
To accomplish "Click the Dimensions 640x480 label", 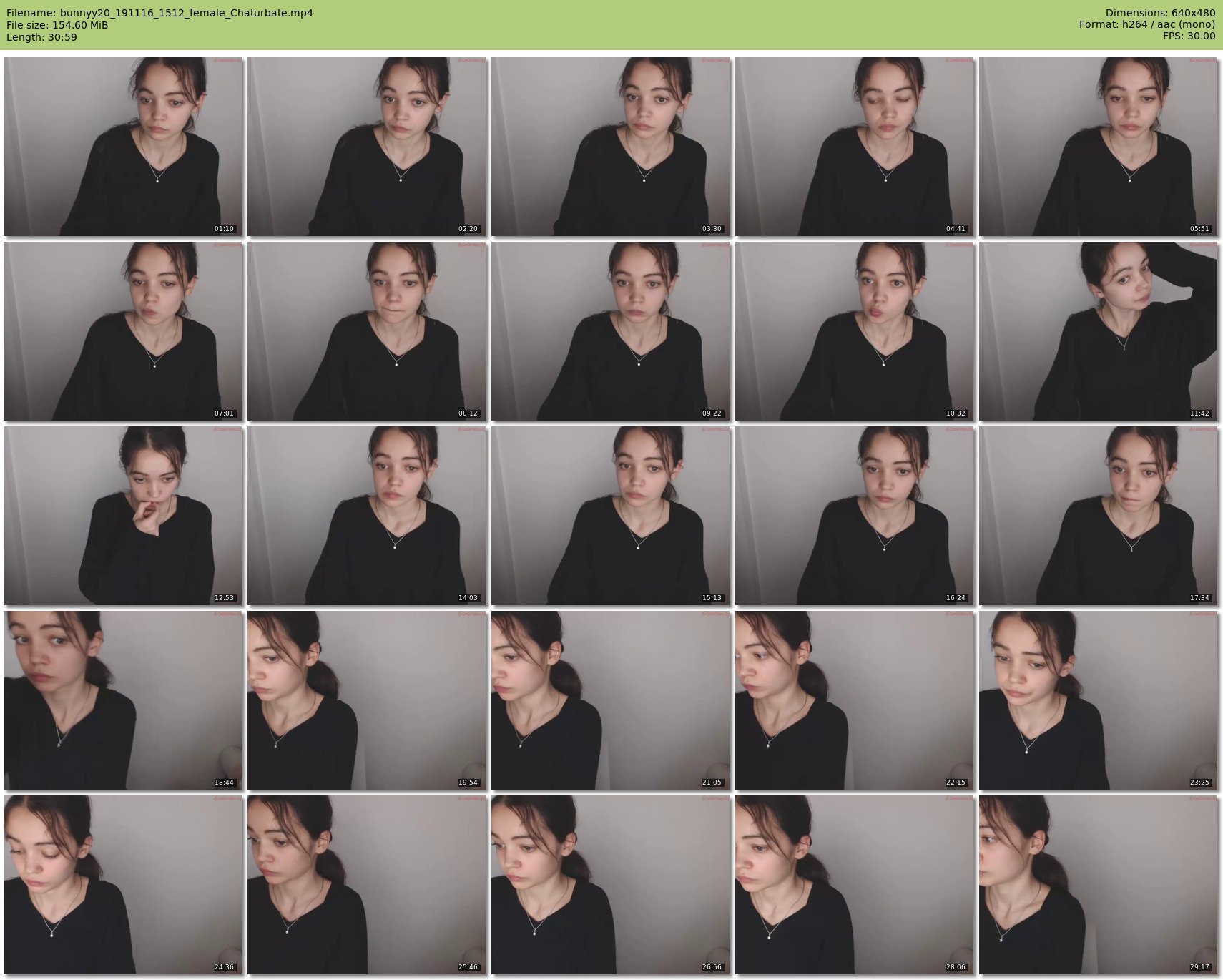I will coord(1160,13).
